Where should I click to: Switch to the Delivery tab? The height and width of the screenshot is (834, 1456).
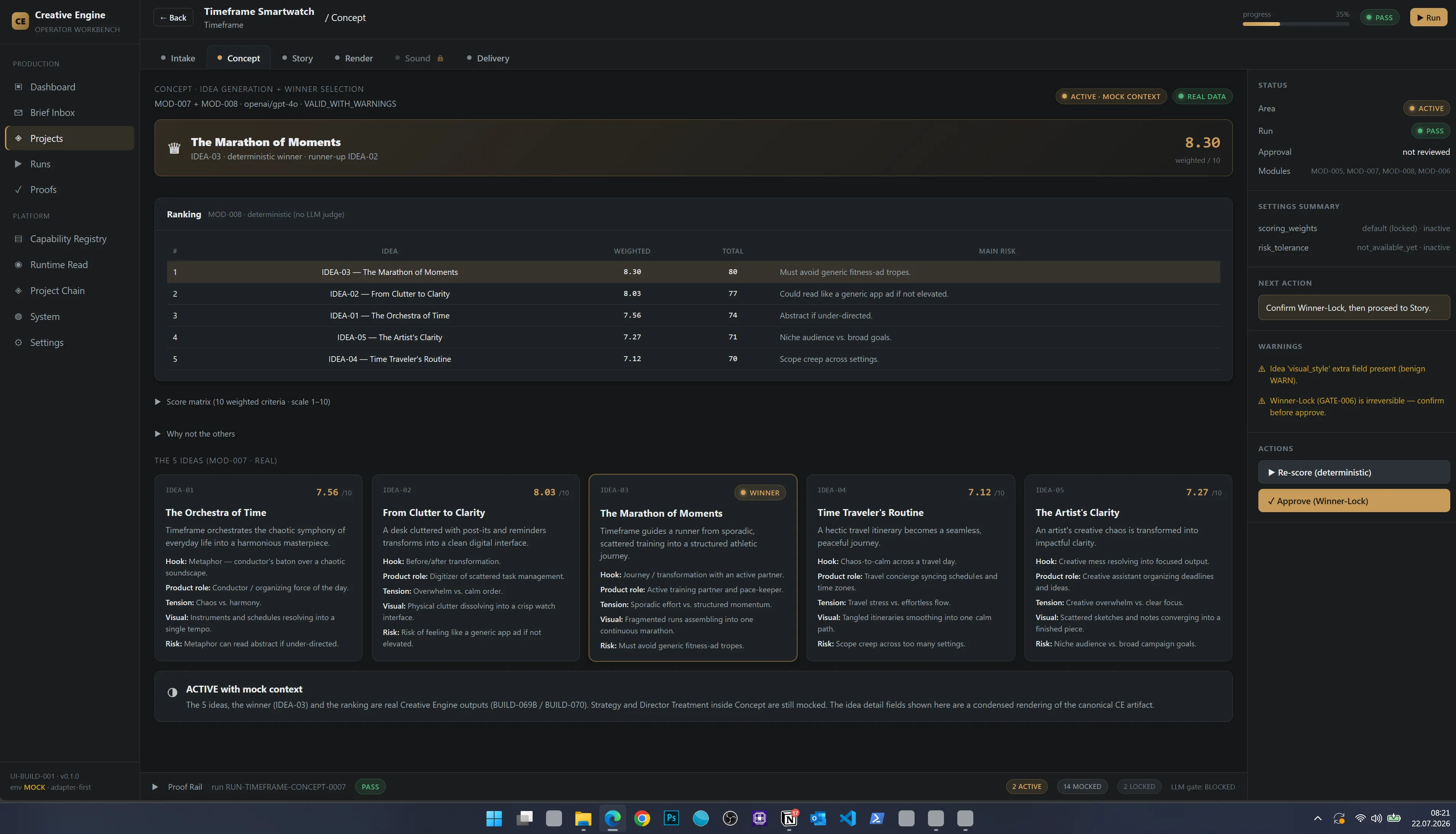tap(488, 58)
